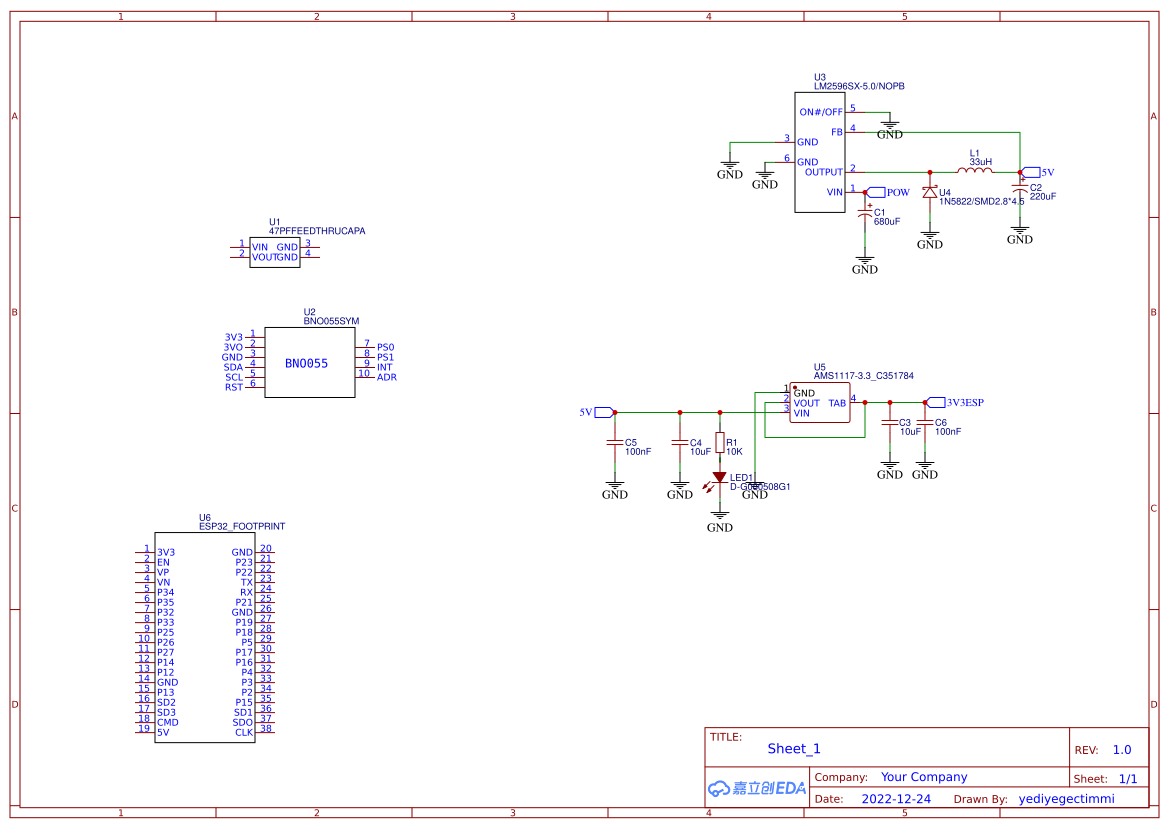This screenshot has width=1169, height=828.
Task: Click the yediyegectimmi drawn-by name
Action: (x=1065, y=798)
